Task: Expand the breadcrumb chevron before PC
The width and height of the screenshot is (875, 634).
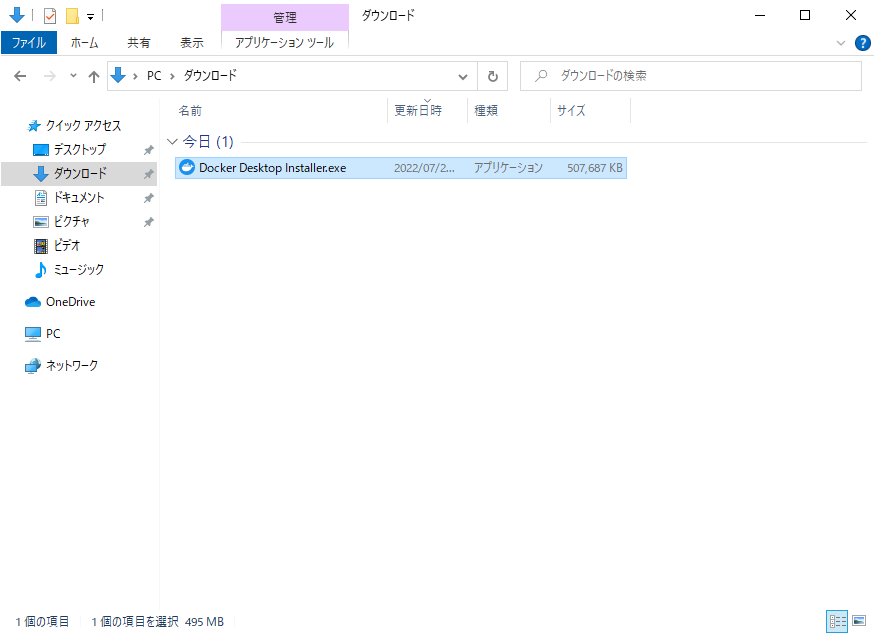Action: (135, 76)
